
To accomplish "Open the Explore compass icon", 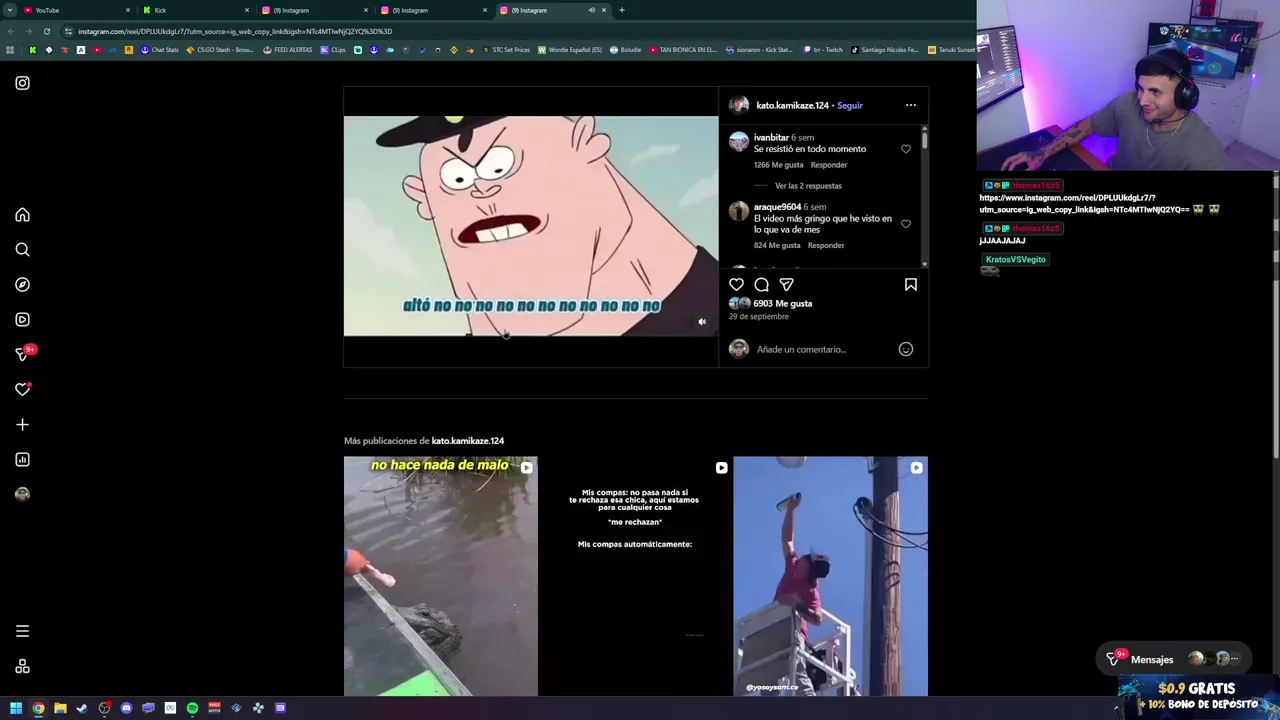I will click(22, 285).
